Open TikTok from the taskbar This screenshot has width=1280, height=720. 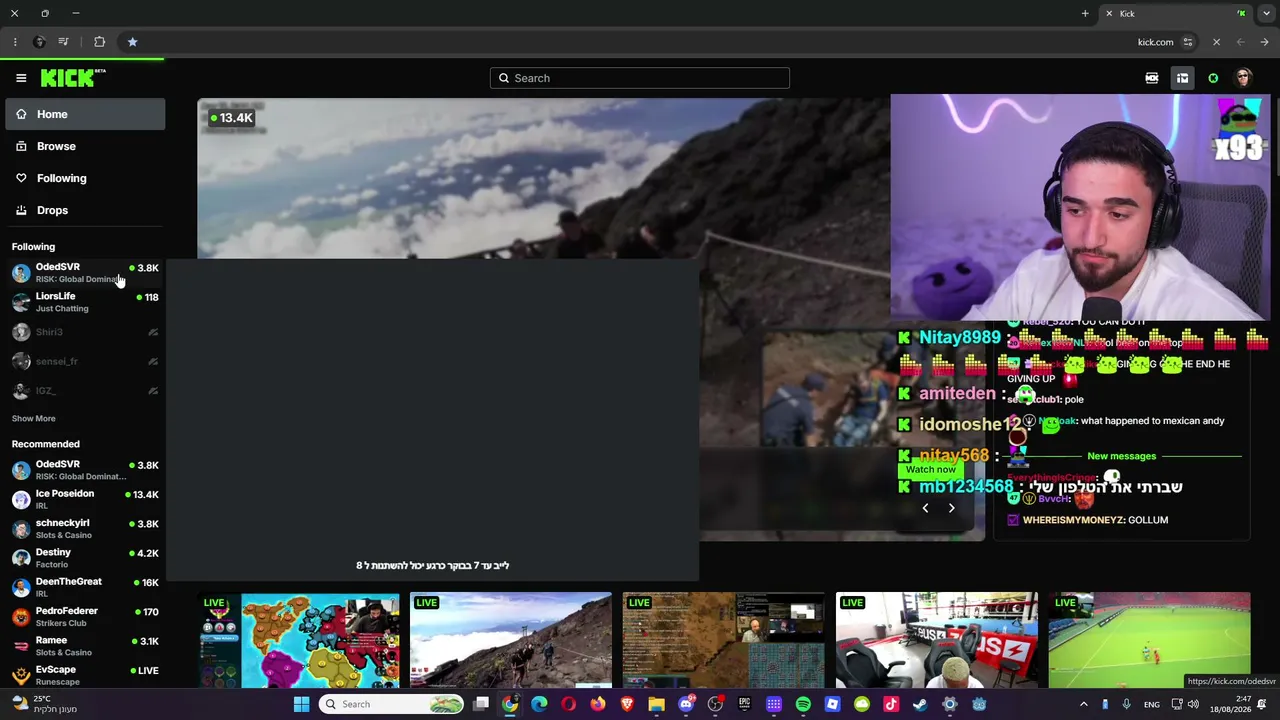tap(891, 704)
